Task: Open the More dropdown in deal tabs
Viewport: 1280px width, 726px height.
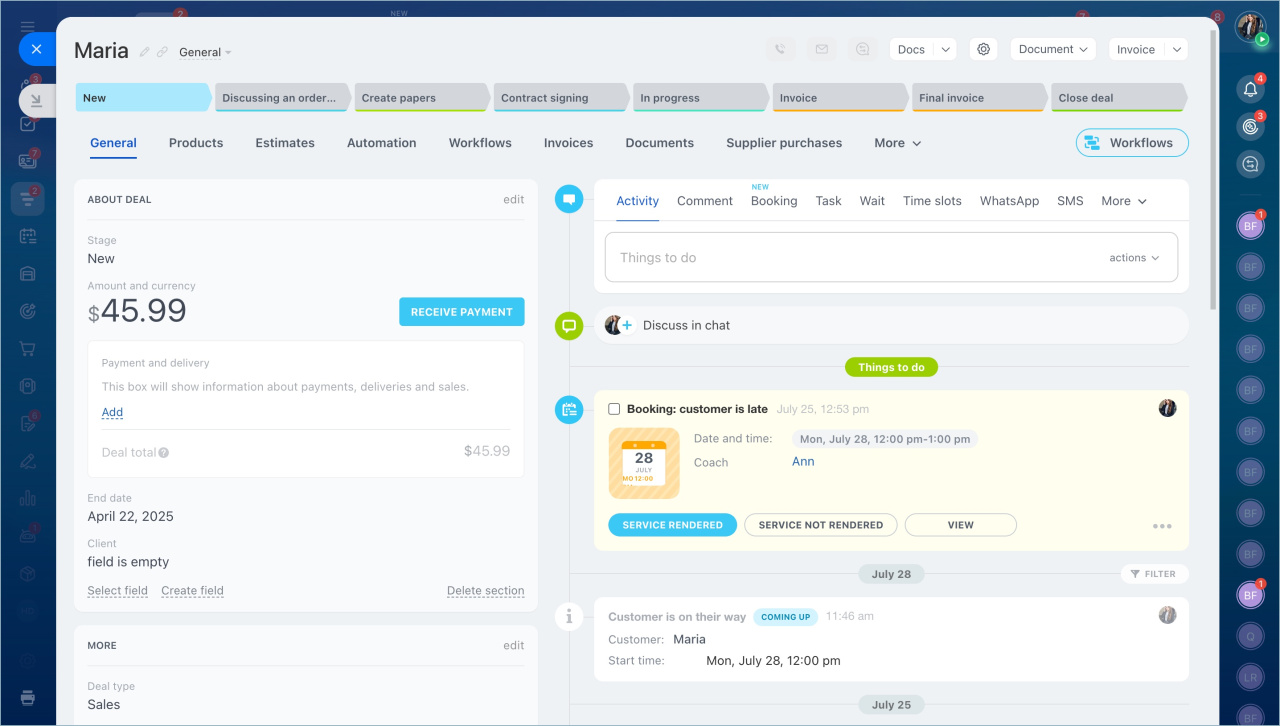Action: [x=897, y=143]
